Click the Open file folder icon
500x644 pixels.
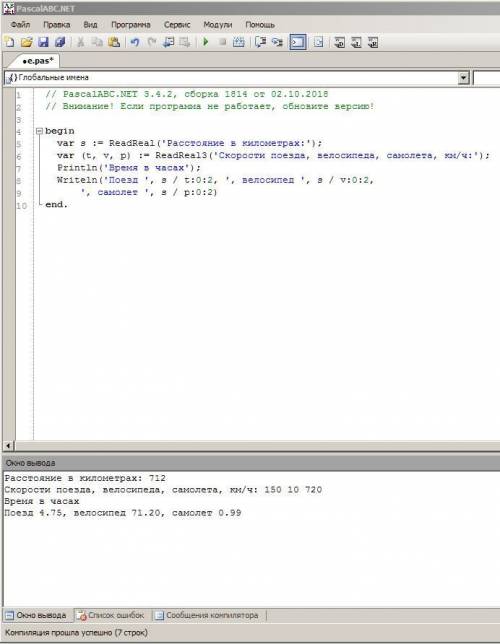coord(26,42)
